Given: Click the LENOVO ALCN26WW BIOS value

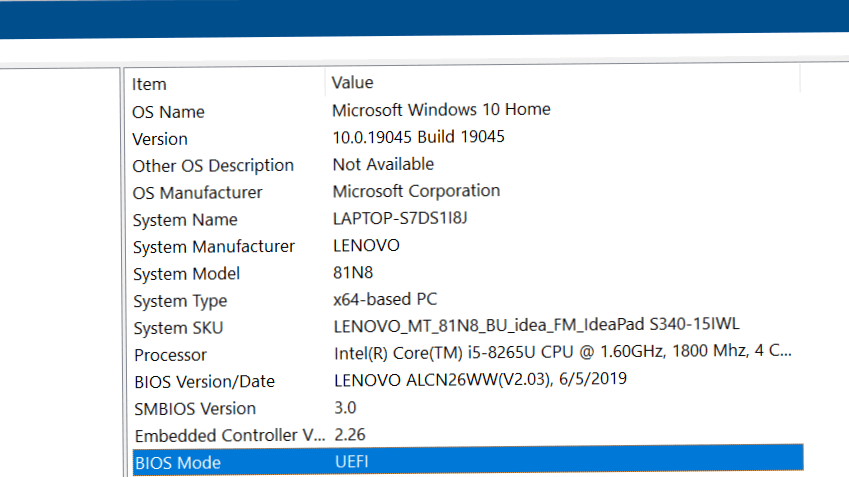Looking at the screenshot, I should (x=480, y=380).
